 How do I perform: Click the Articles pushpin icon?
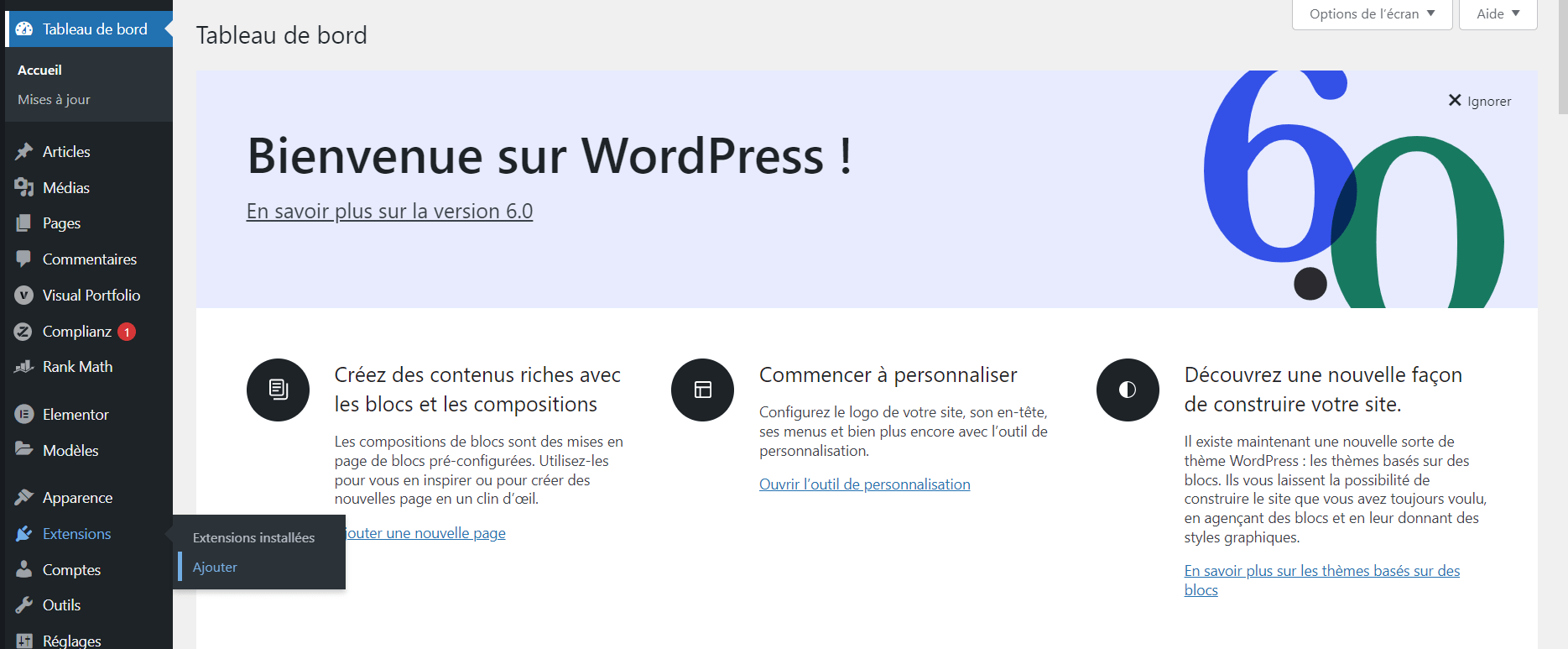(x=24, y=151)
